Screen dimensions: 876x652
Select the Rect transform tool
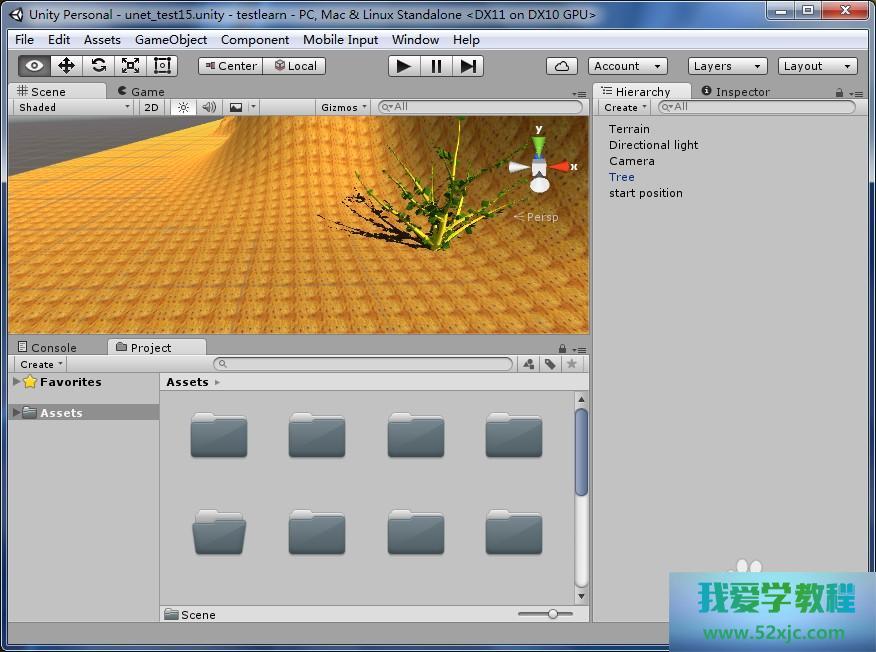(x=162, y=66)
